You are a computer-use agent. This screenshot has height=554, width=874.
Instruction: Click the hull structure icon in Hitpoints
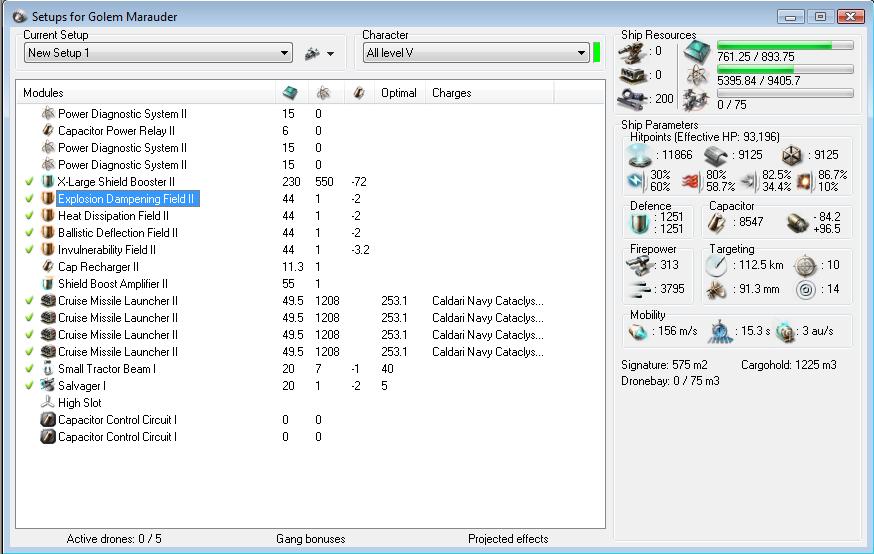[792, 155]
